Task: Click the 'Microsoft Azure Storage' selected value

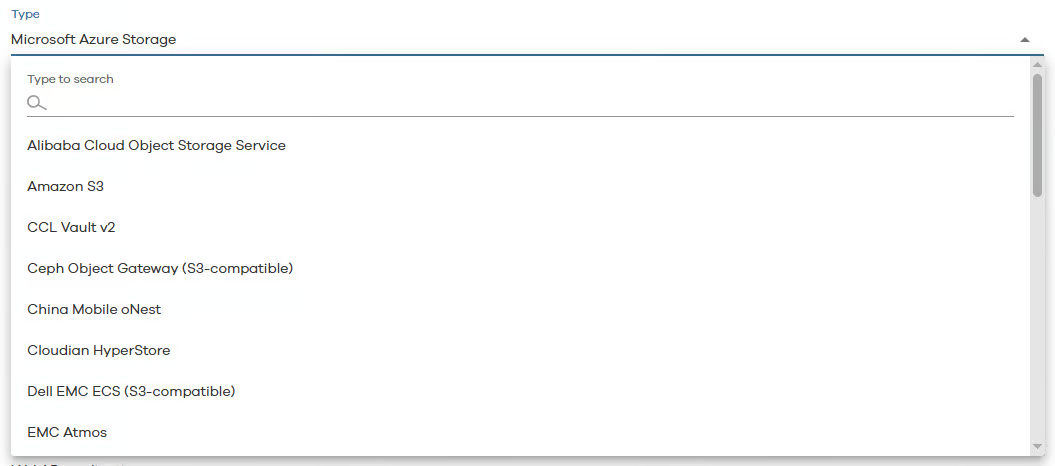Action: tap(93, 40)
